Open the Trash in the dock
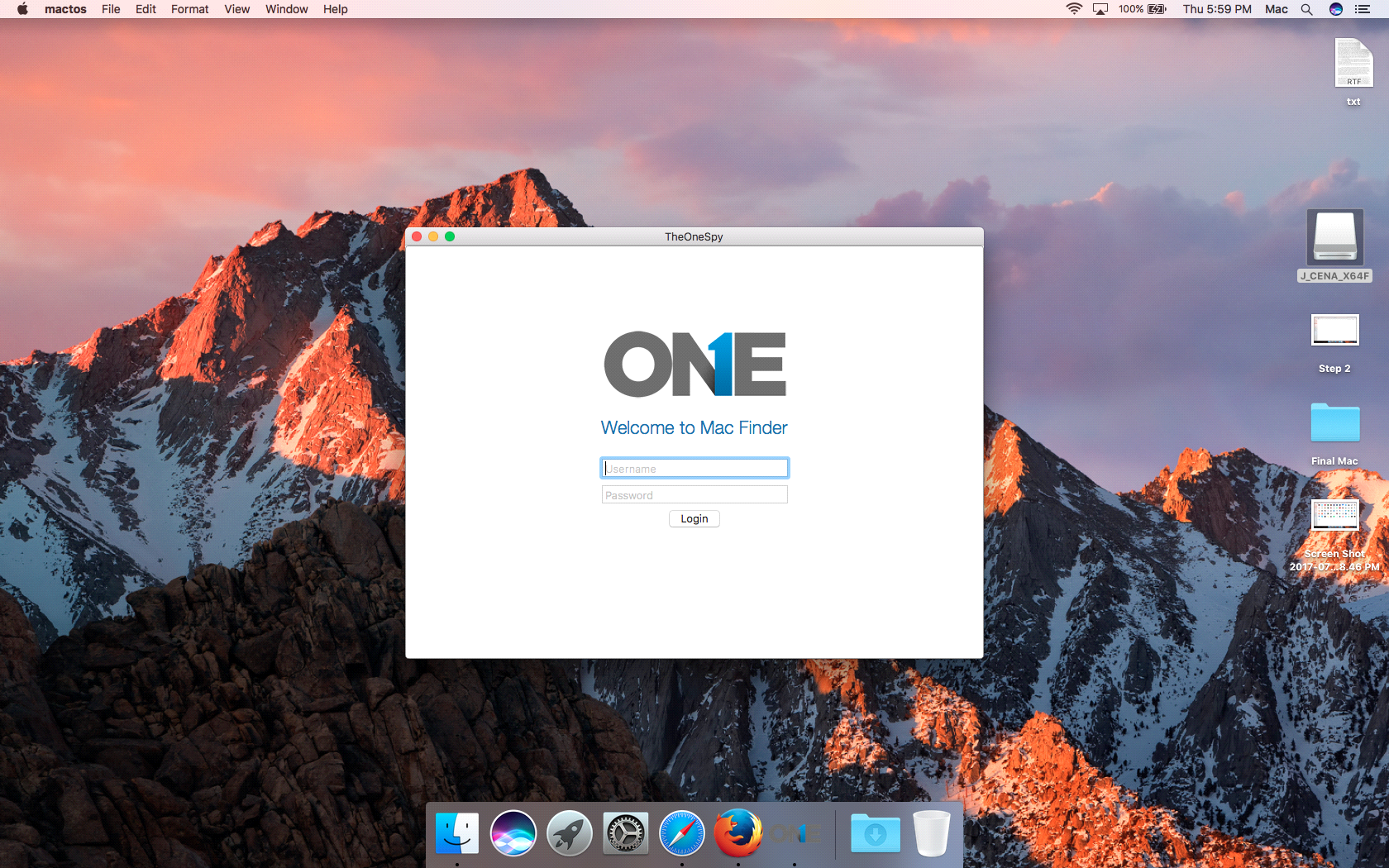 (932, 833)
